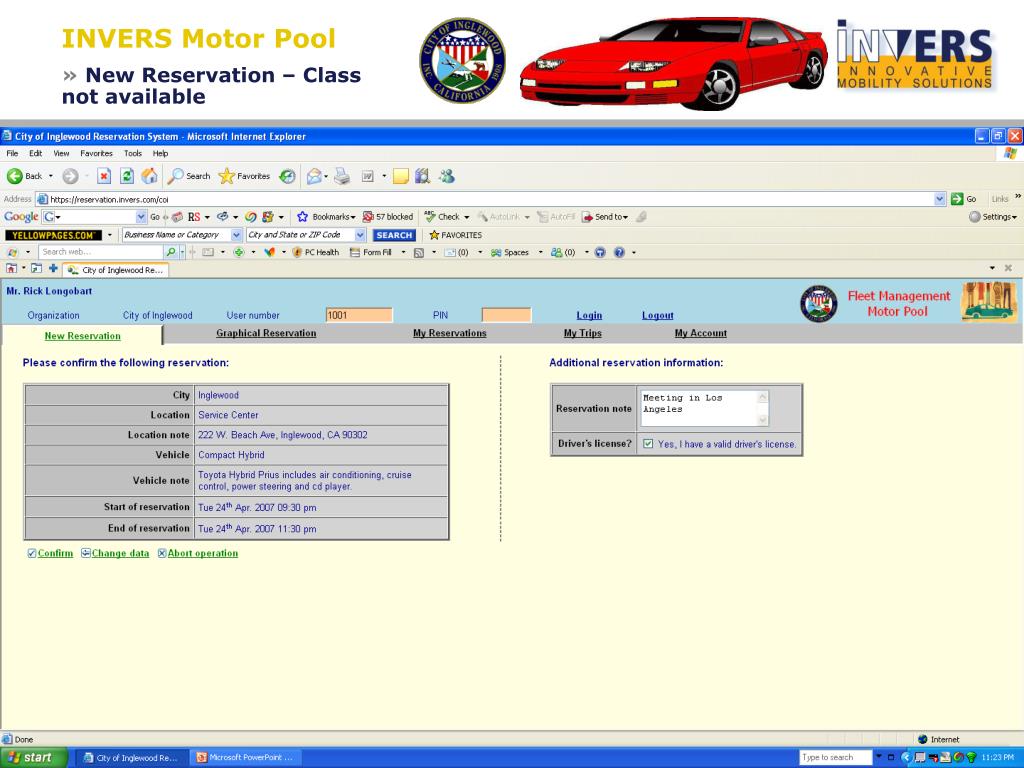Open Favorites with the star icon
Viewport: 1024px width, 768px height.
tap(244, 176)
